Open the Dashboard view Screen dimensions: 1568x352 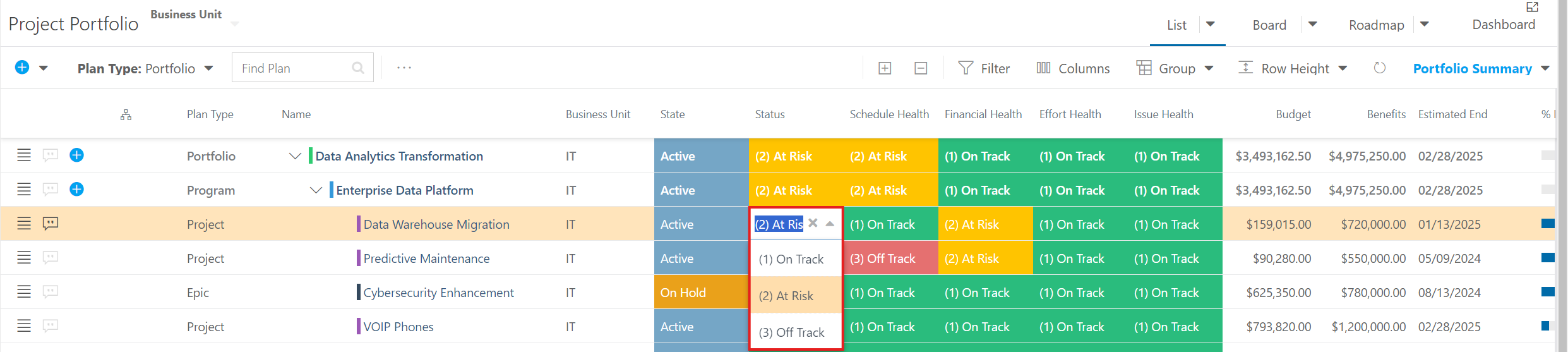[x=1504, y=25]
